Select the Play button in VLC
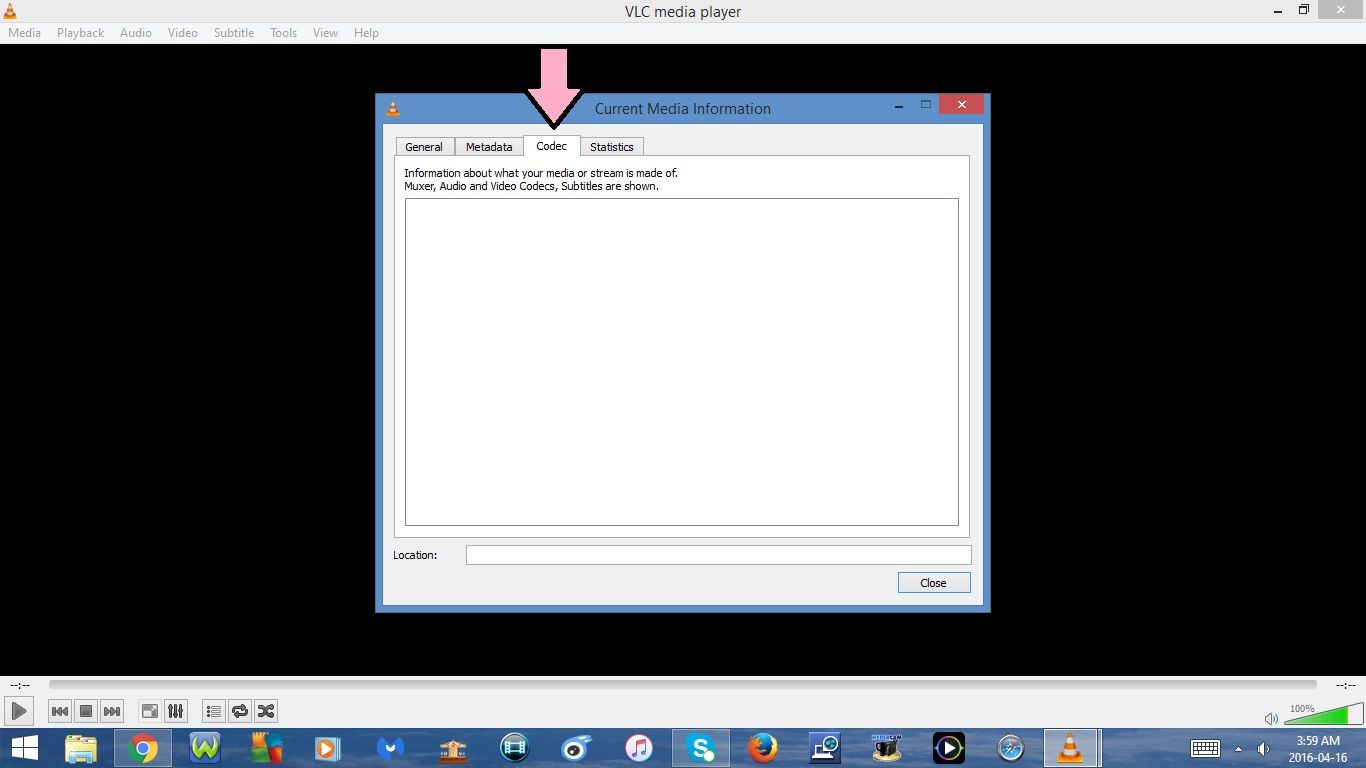The width and height of the screenshot is (1366, 768). pos(18,710)
